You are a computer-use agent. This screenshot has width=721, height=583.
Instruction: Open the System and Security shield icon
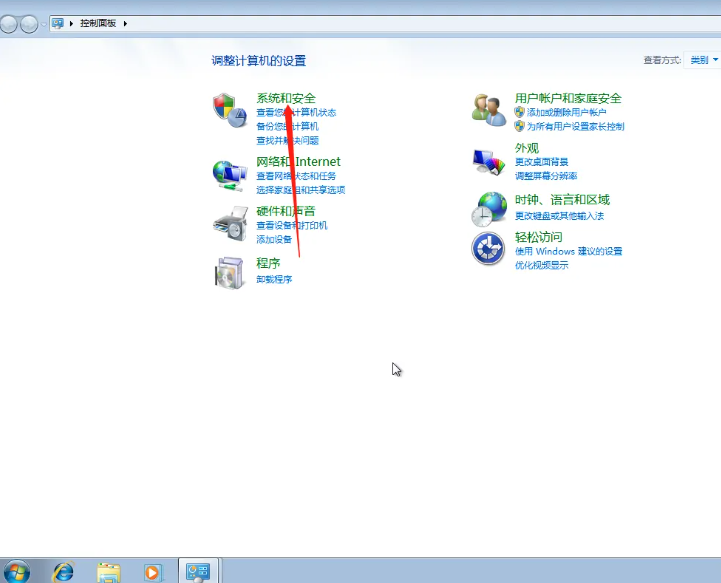230,110
